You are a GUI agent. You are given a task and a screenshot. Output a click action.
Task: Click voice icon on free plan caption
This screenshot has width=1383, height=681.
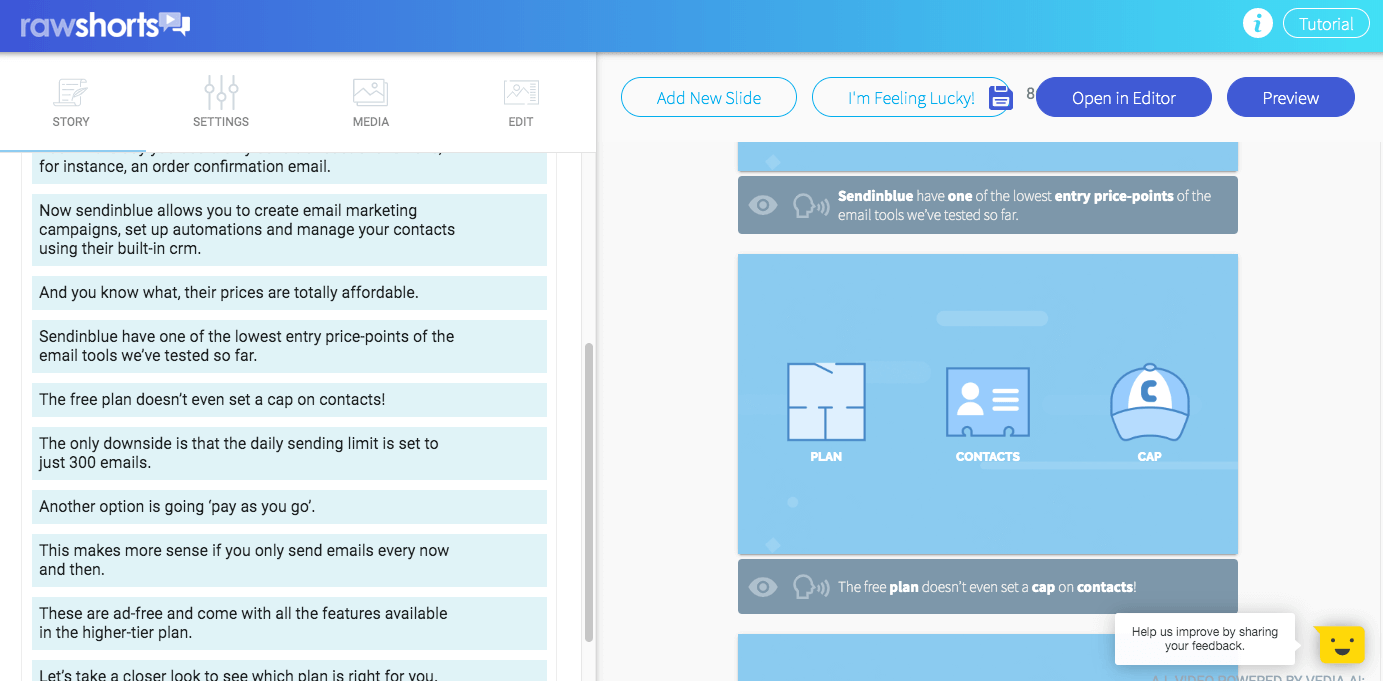[x=810, y=587]
